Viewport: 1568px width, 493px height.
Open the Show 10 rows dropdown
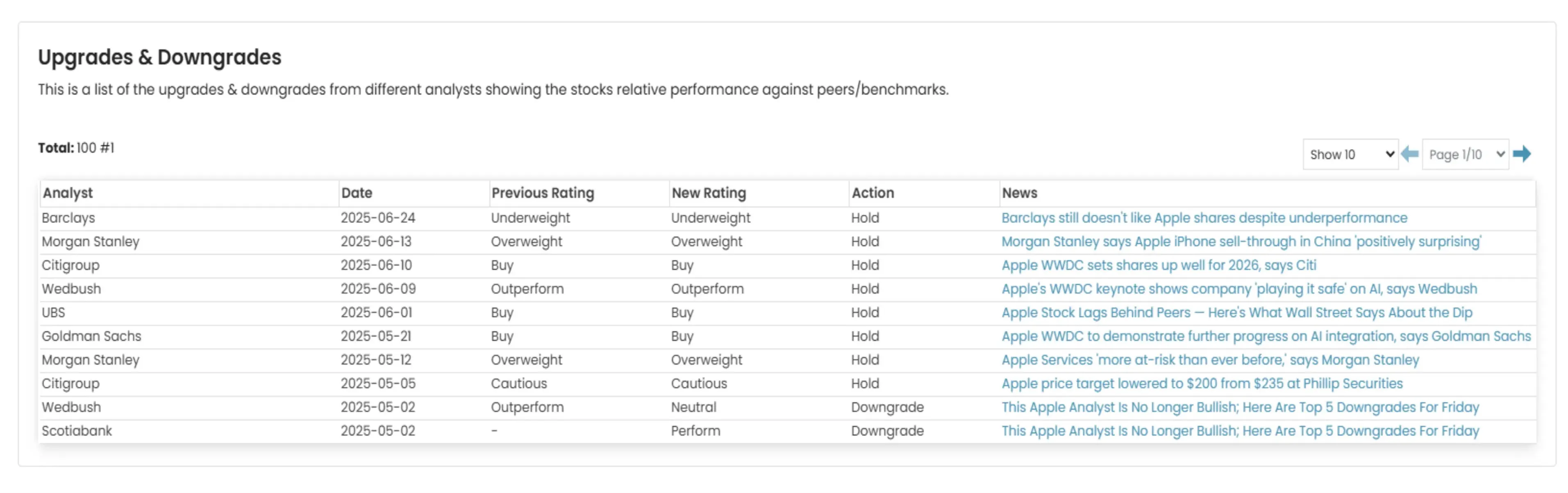[1350, 154]
